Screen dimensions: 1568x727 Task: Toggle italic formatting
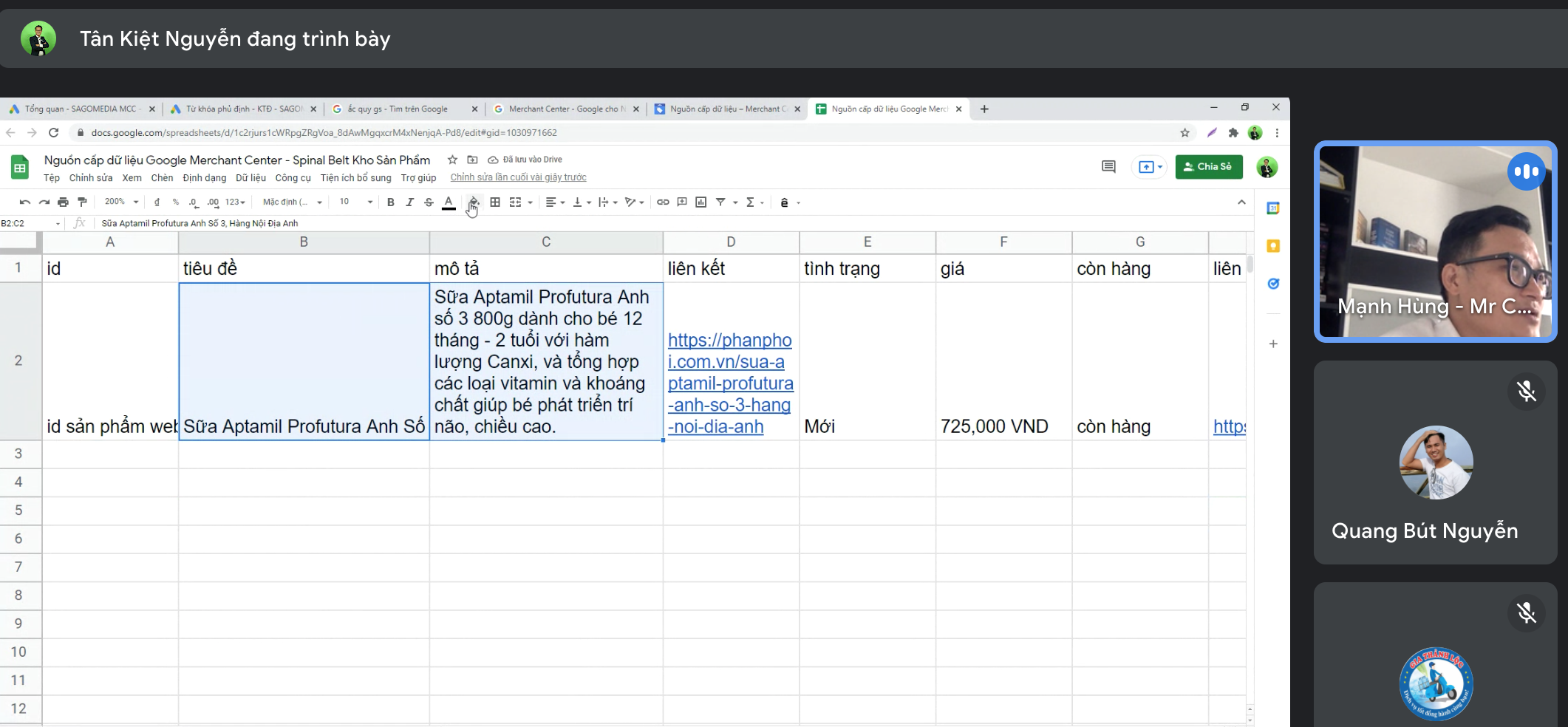tap(410, 202)
